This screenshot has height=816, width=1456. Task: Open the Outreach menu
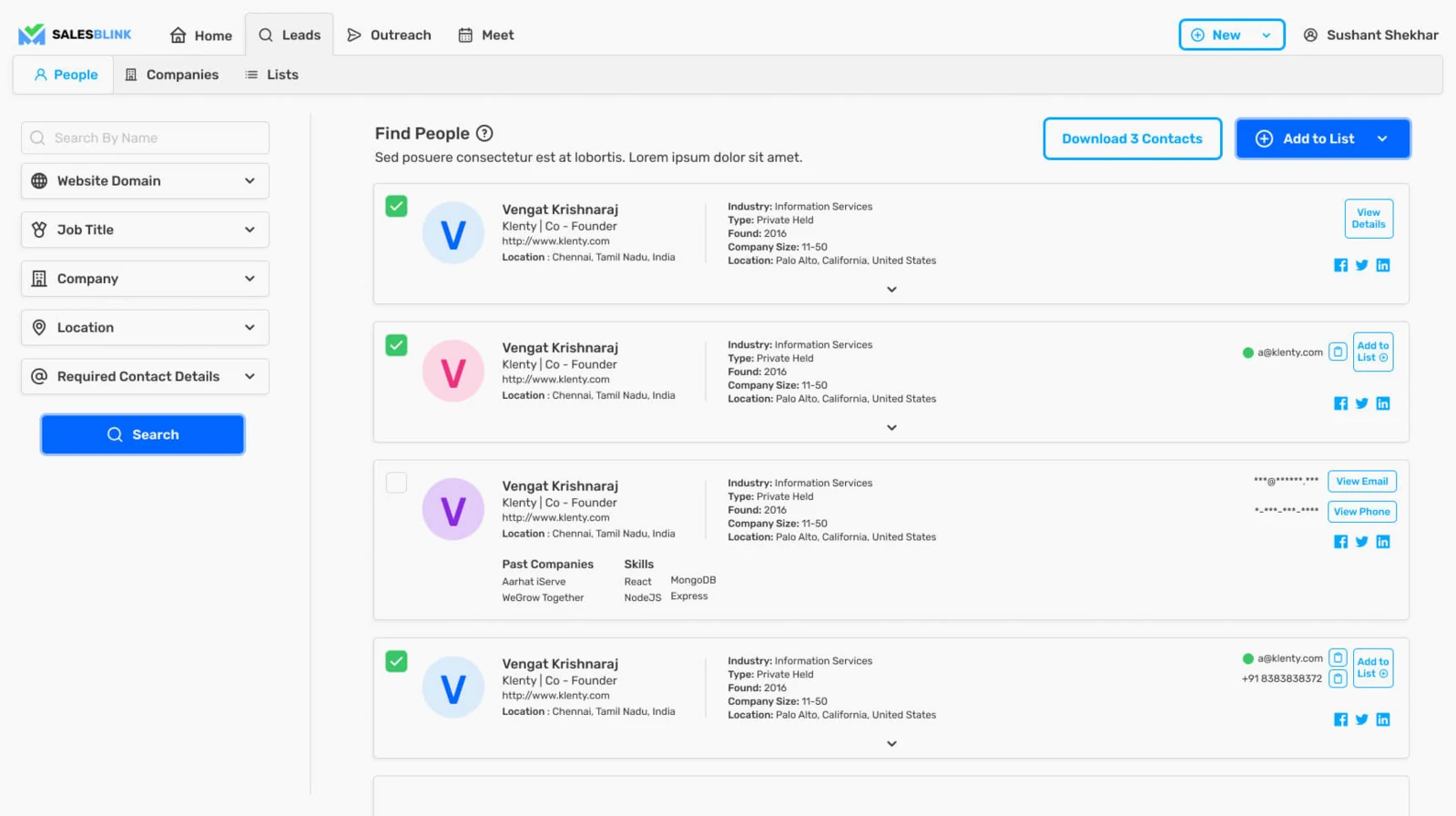(389, 35)
